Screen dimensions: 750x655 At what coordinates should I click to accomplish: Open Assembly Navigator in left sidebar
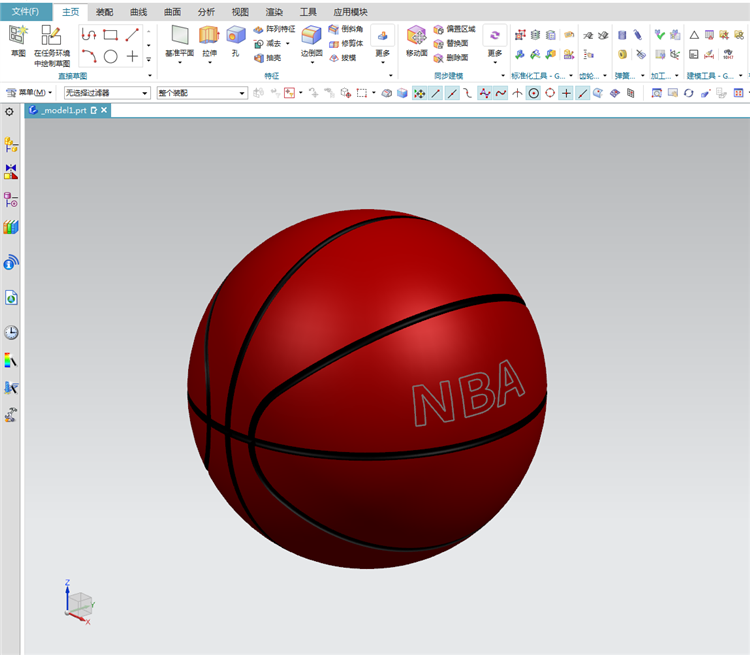[x=11, y=144]
